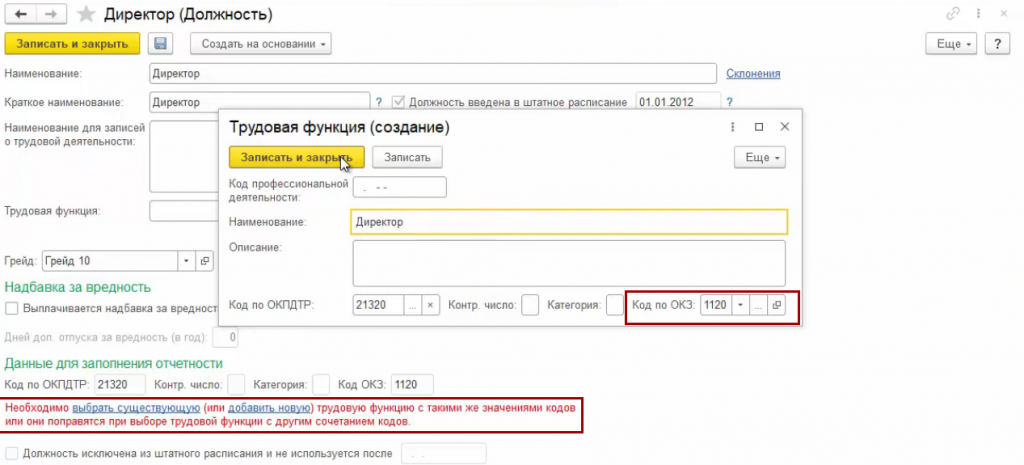Open the Грейд 10 item form icon
1024x465 pixels.
click(x=204, y=261)
